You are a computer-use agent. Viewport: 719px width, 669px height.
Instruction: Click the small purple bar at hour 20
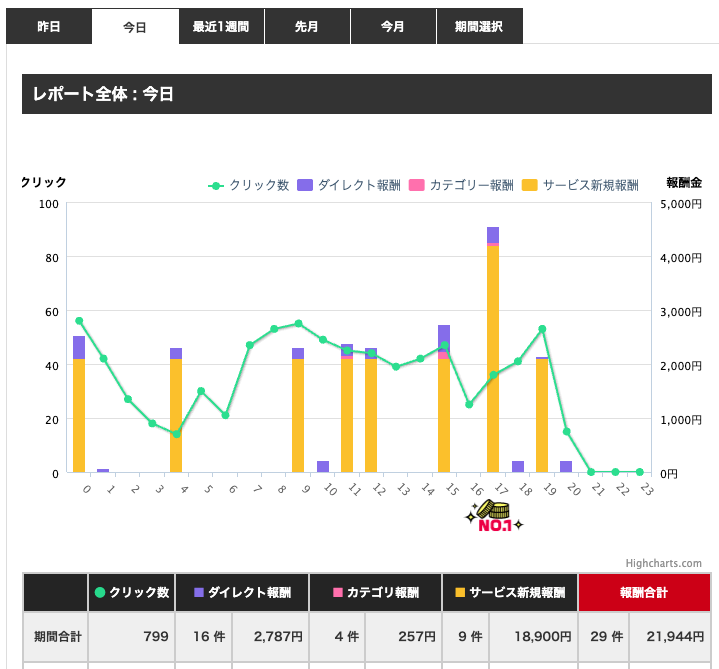[566, 467]
